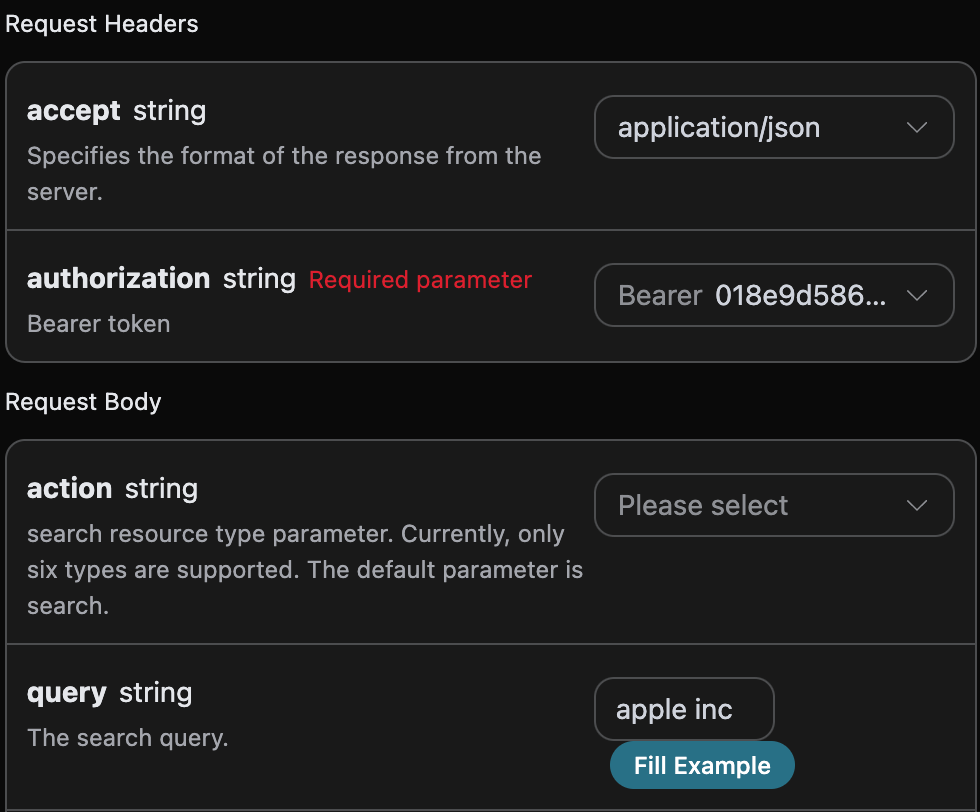Image resolution: width=980 pixels, height=812 pixels.
Task: Click the "Please select" placeholder text
Action: [703, 505]
